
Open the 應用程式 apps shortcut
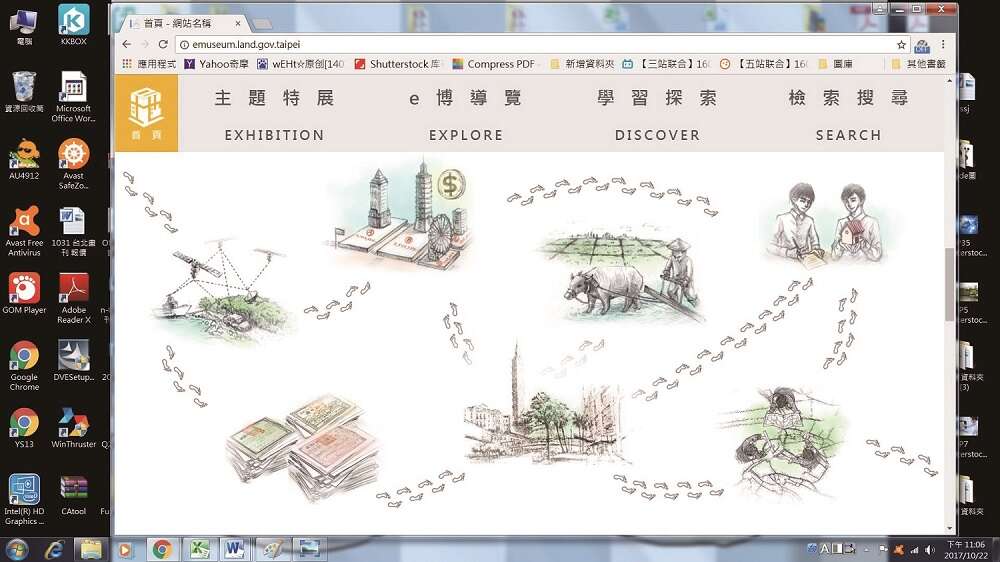click(149, 64)
